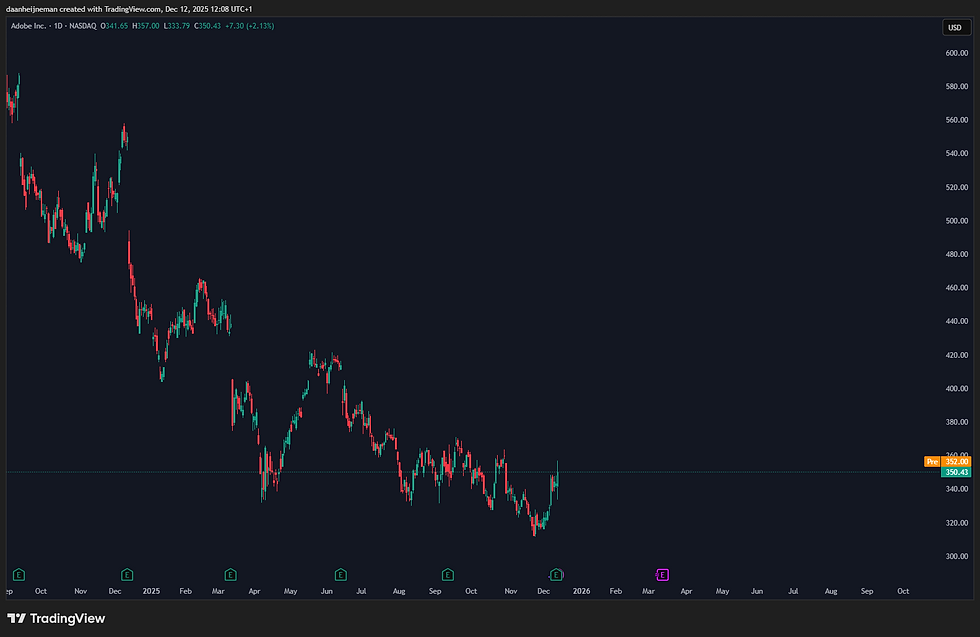Click the 560.00 price axis label
980x637 pixels.
[956, 120]
